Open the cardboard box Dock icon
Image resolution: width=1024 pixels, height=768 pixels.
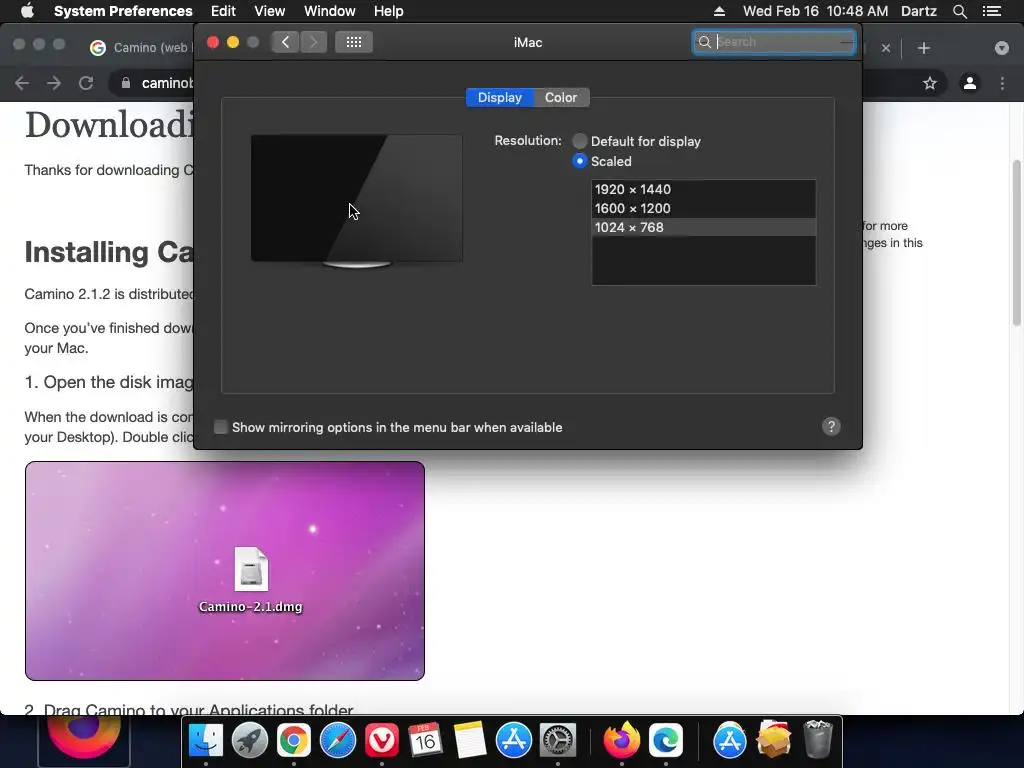[x=773, y=741]
